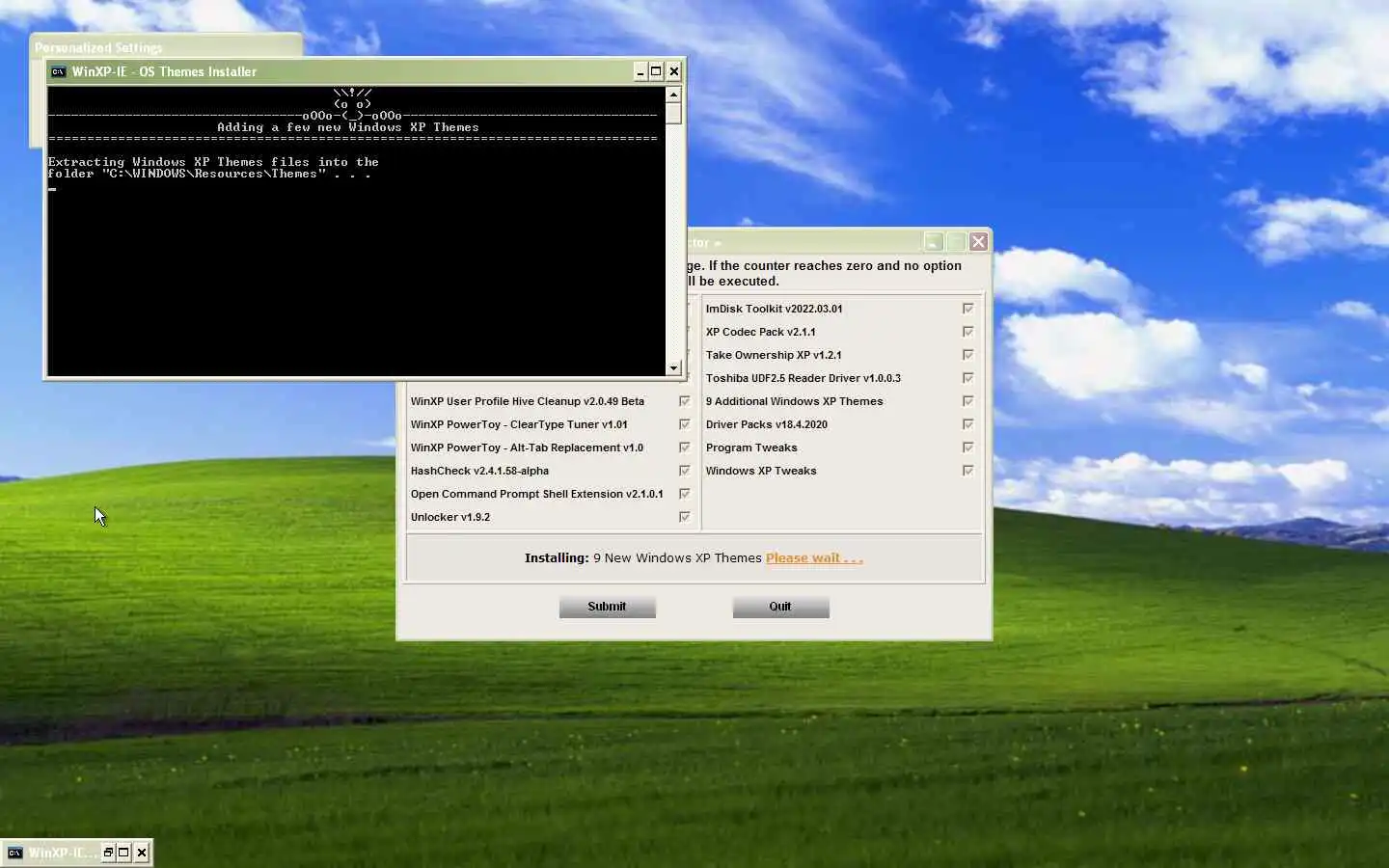
Task: Toggle Toshiba UDF2.5 Reader Driver checkbox
Action: [967, 378]
